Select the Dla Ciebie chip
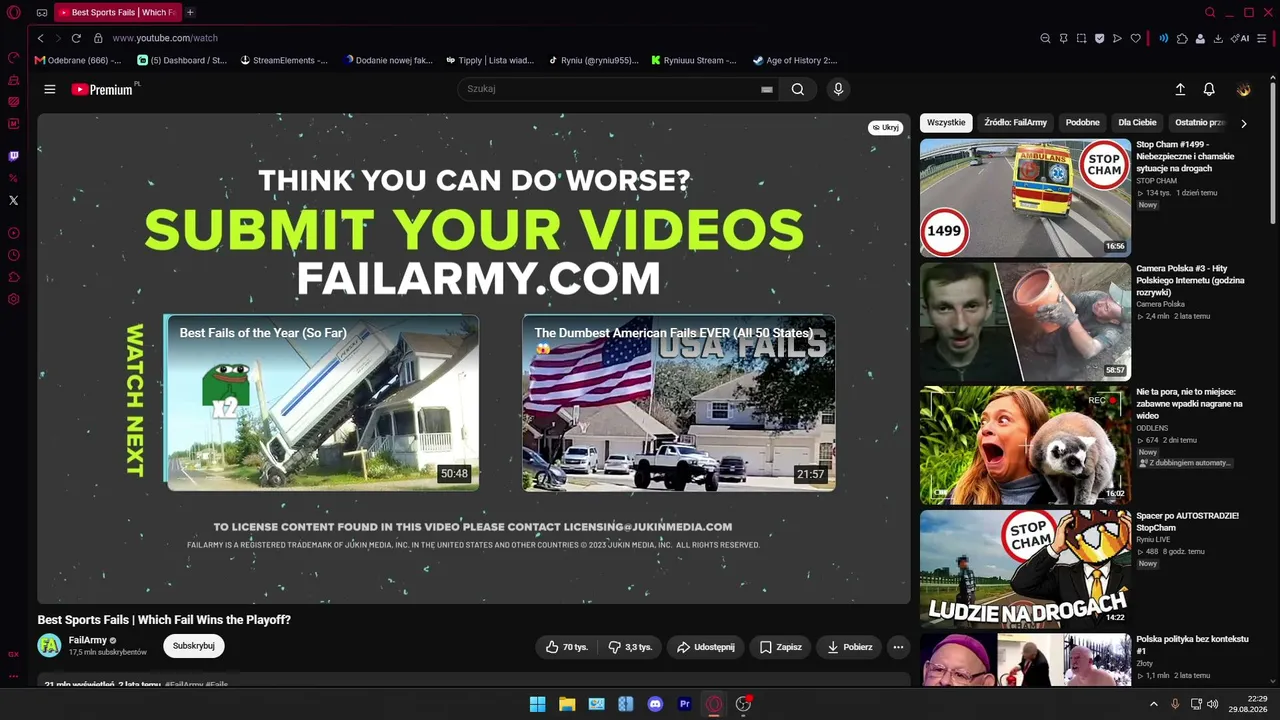The image size is (1280, 720). [x=1137, y=123]
